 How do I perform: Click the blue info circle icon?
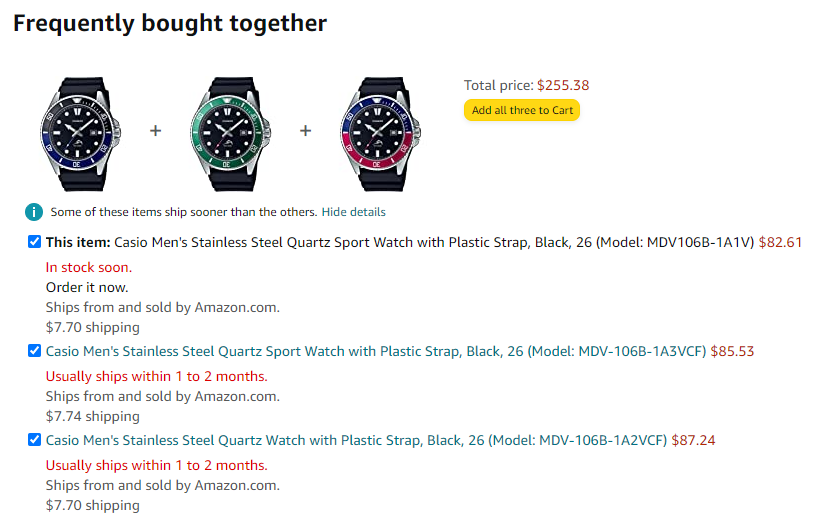pos(34,212)
